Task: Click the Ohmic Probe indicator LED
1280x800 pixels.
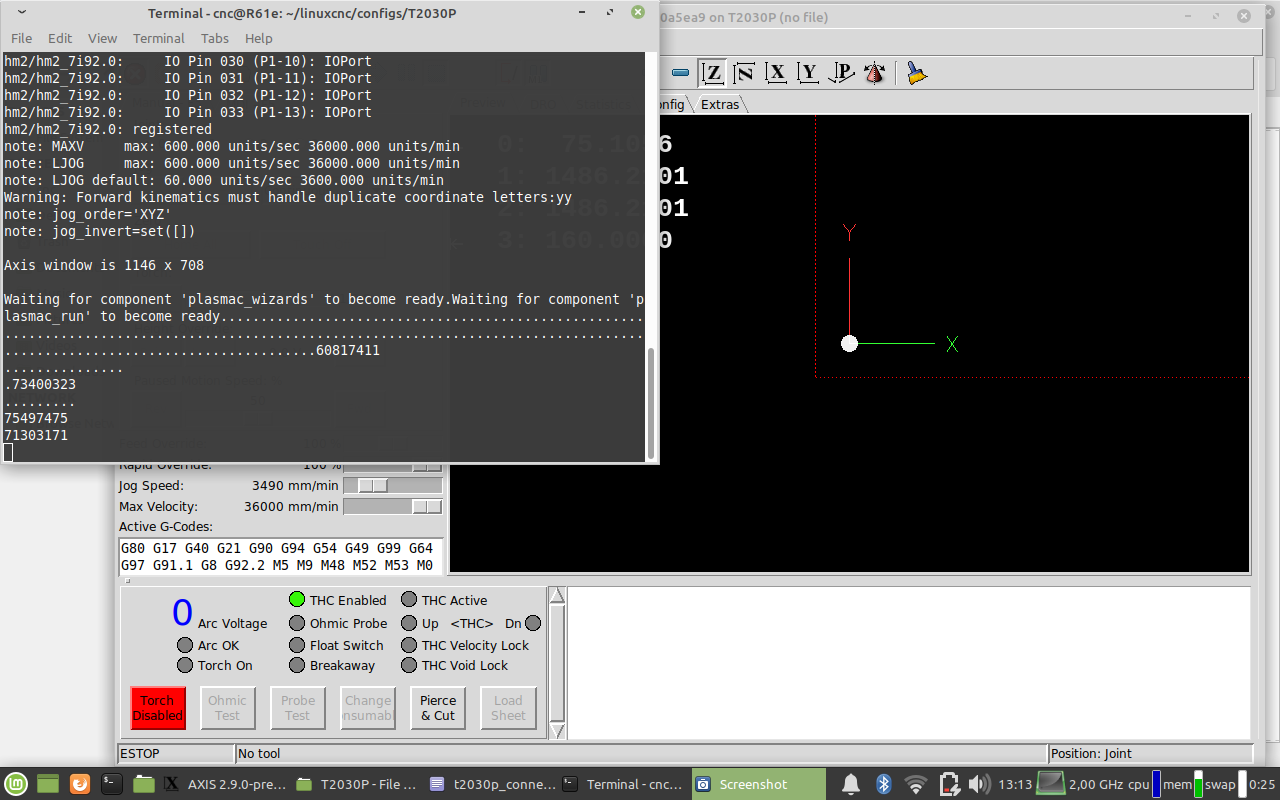Action: [x=297, y=623]
